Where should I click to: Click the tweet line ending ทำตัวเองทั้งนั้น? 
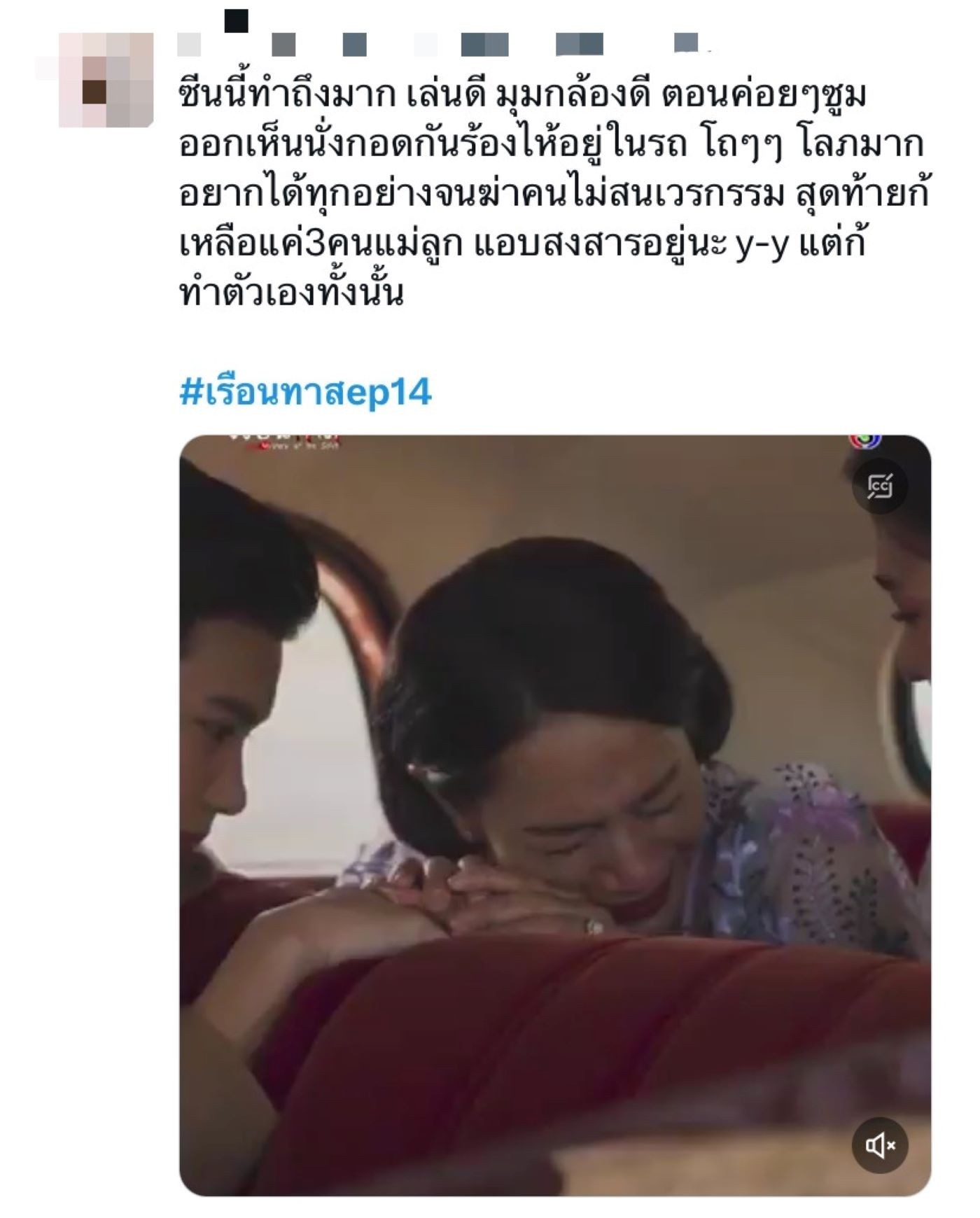[292, 293]
